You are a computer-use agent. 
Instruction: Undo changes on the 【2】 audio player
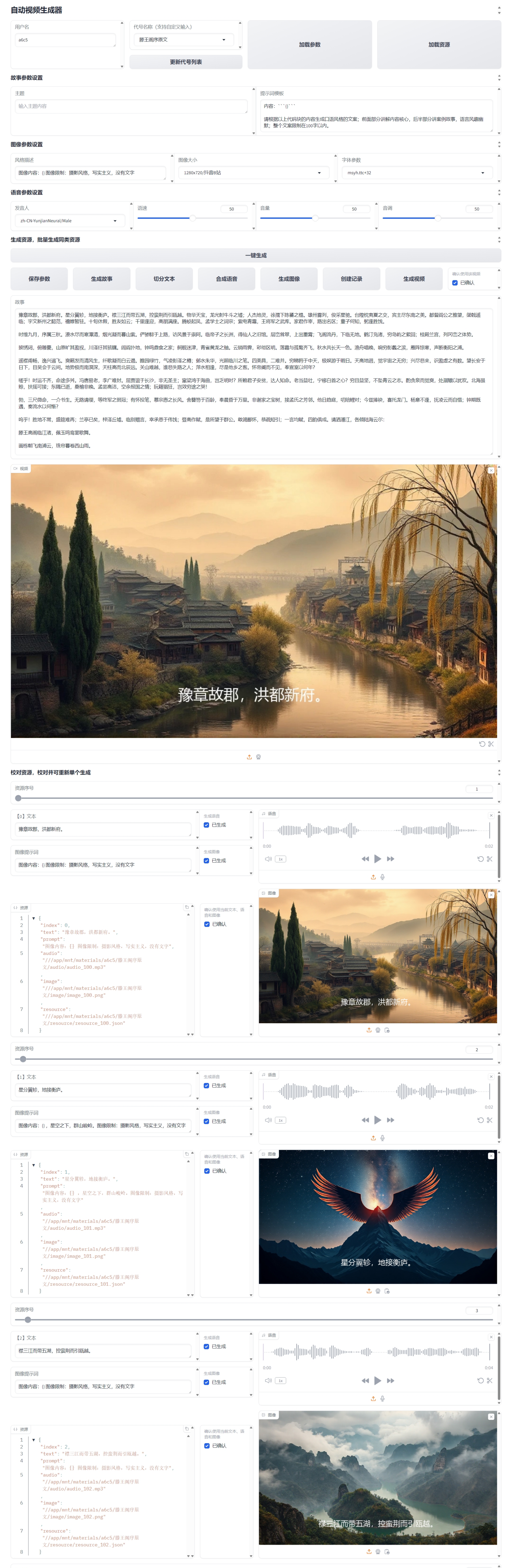click(x=481, y=1380)
